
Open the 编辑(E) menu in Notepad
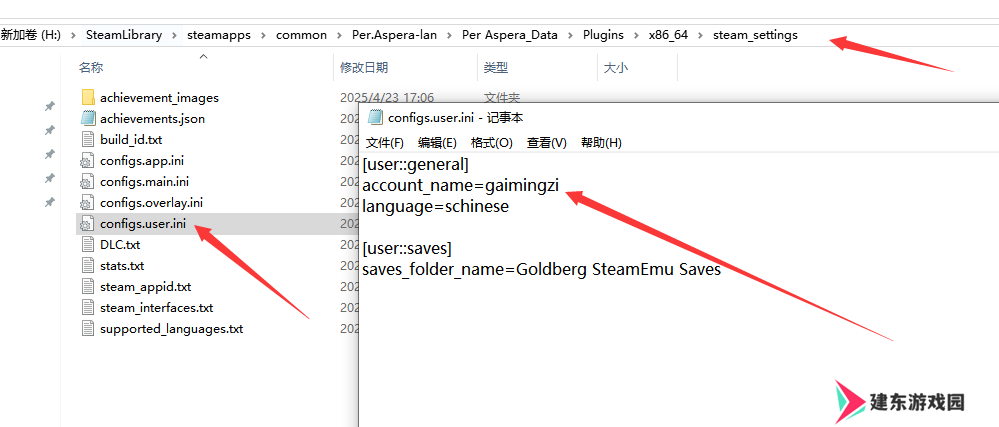(x=437, y=143)
